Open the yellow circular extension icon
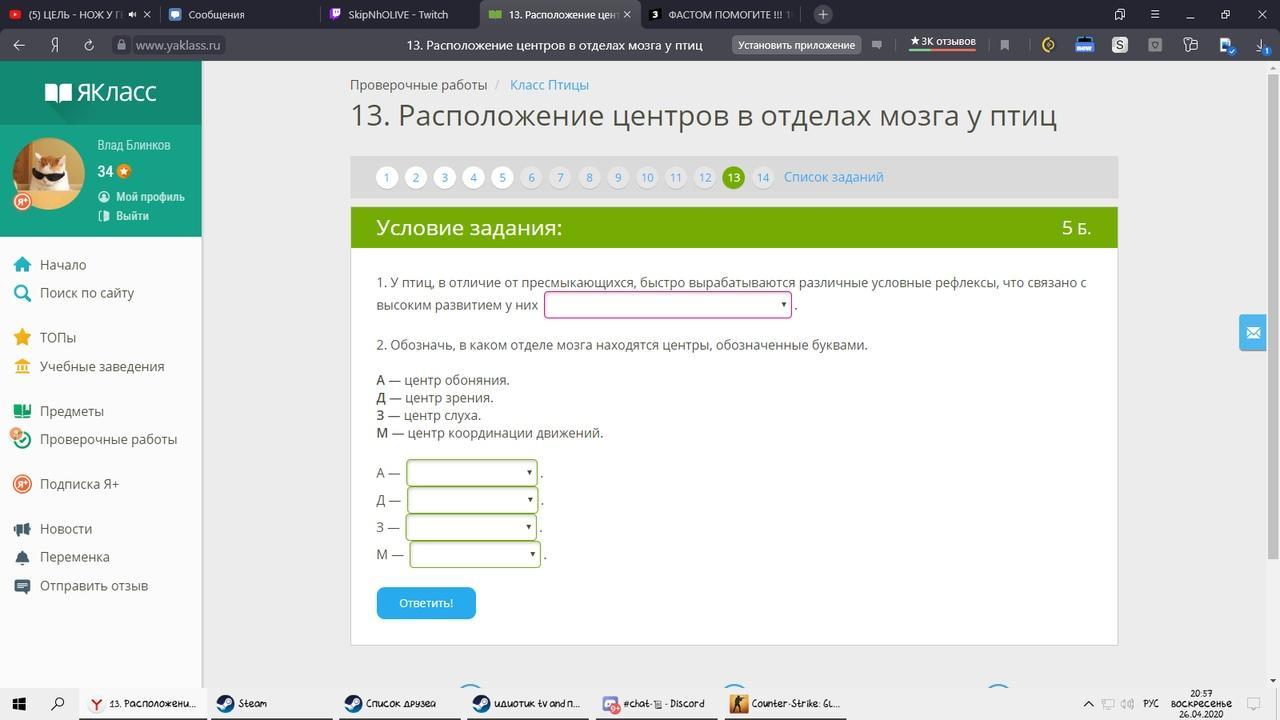Image resolution: width=1280 pixels, height=720 pixels. tap(1048, 45)
